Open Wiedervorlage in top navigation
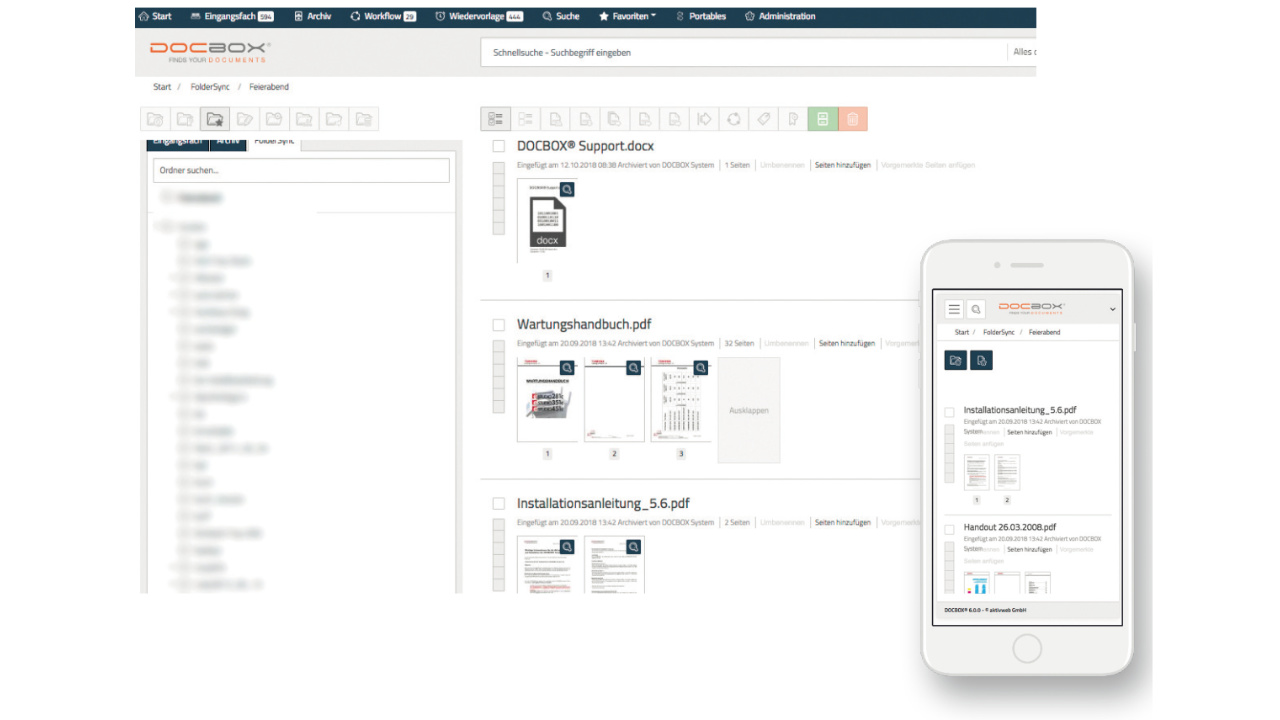Image resolution: width=1280 pixels, height=720 pixels. (x=479, y=16)
